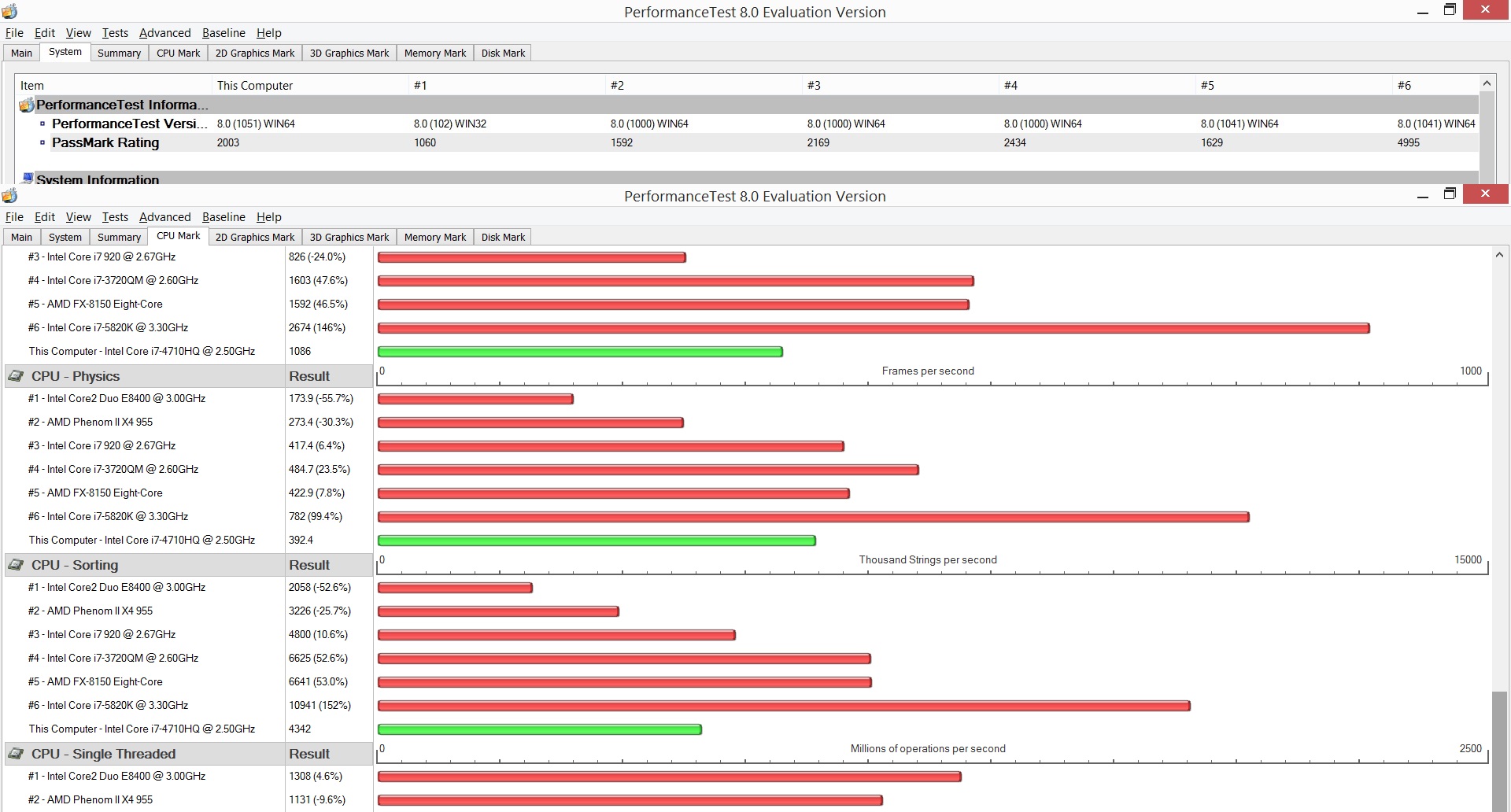The height and width of the screenshot is (812, 1511).
Task: Click the upper window's PerformanceTest app icon
Action: (x=9, y=11)
